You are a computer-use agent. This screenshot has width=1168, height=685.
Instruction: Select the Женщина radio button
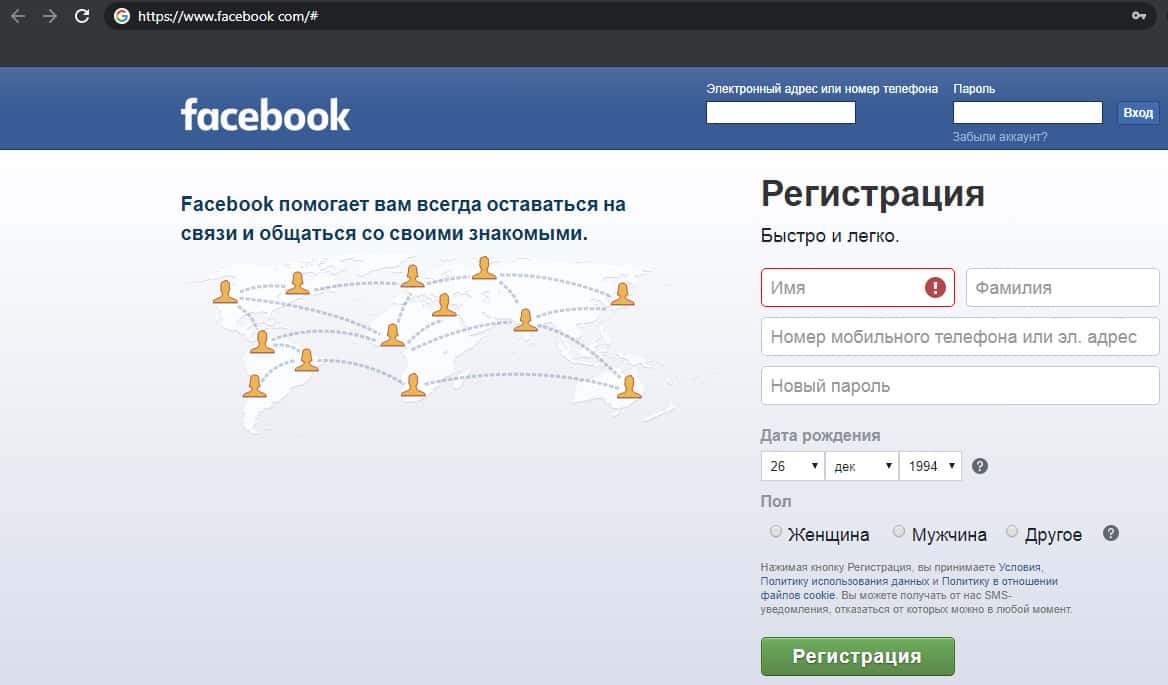tap(775, 531)
